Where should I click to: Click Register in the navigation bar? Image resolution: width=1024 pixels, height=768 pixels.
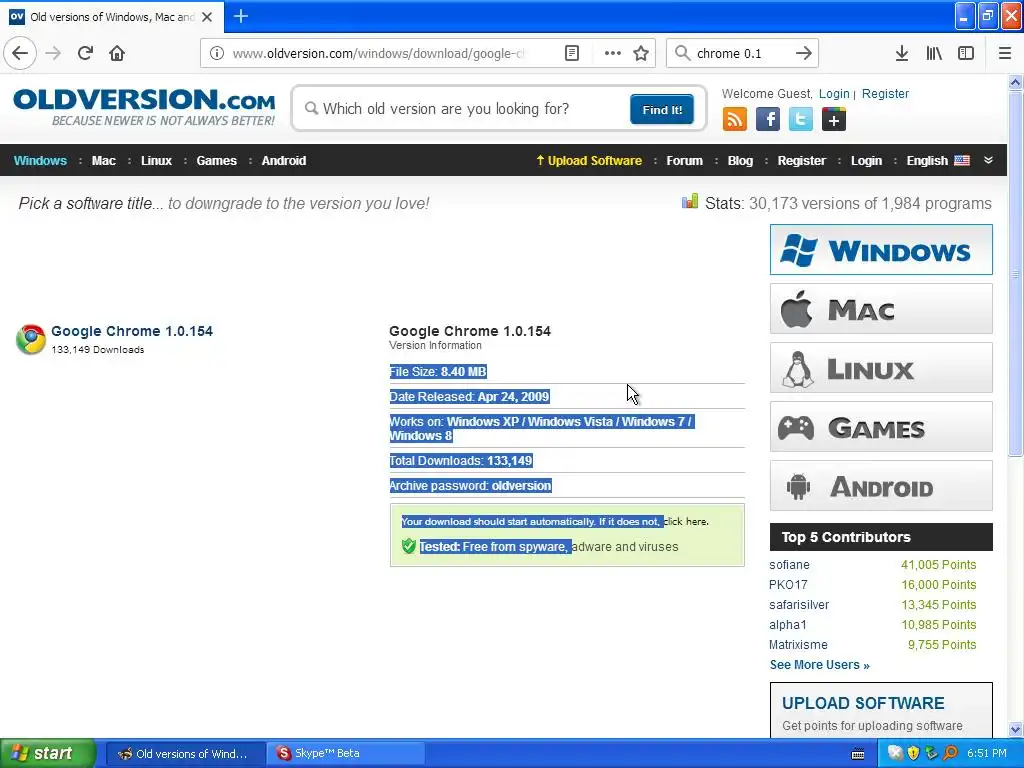click(x=802, y=161)
